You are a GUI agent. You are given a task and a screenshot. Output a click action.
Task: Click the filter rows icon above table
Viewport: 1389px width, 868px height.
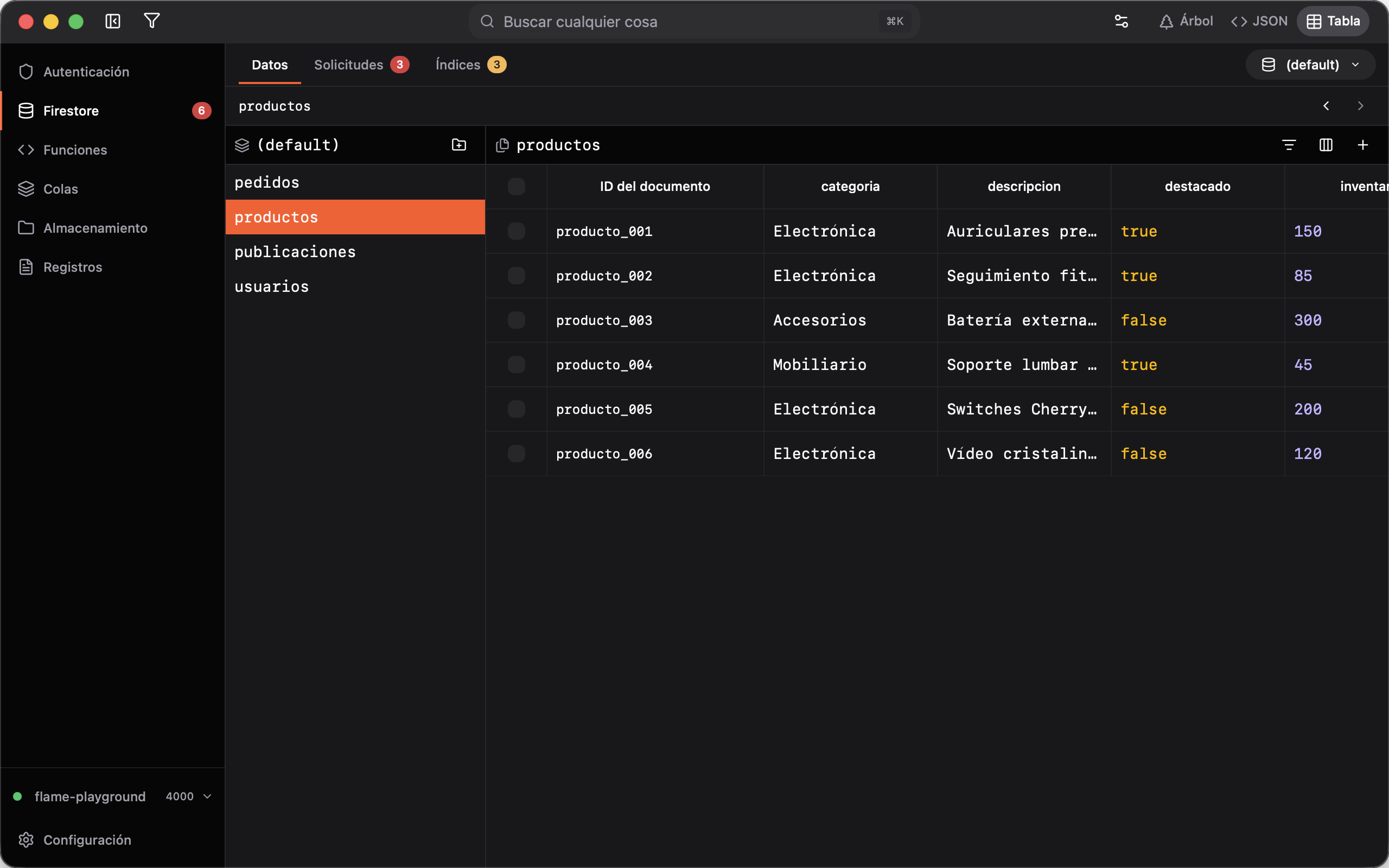click(x=1289, y=145)
